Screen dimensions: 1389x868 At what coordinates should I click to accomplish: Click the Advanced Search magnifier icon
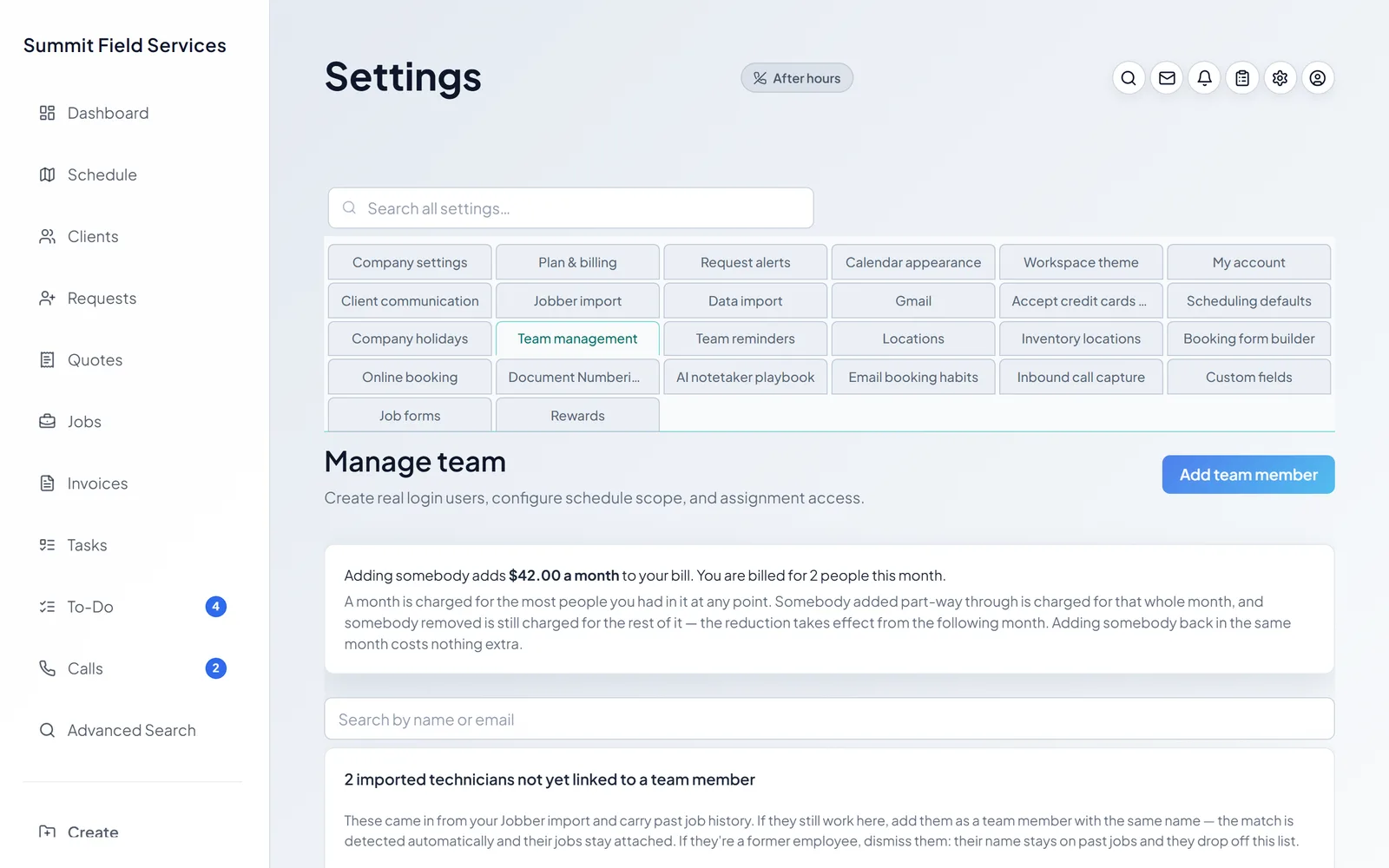[48, 730]
